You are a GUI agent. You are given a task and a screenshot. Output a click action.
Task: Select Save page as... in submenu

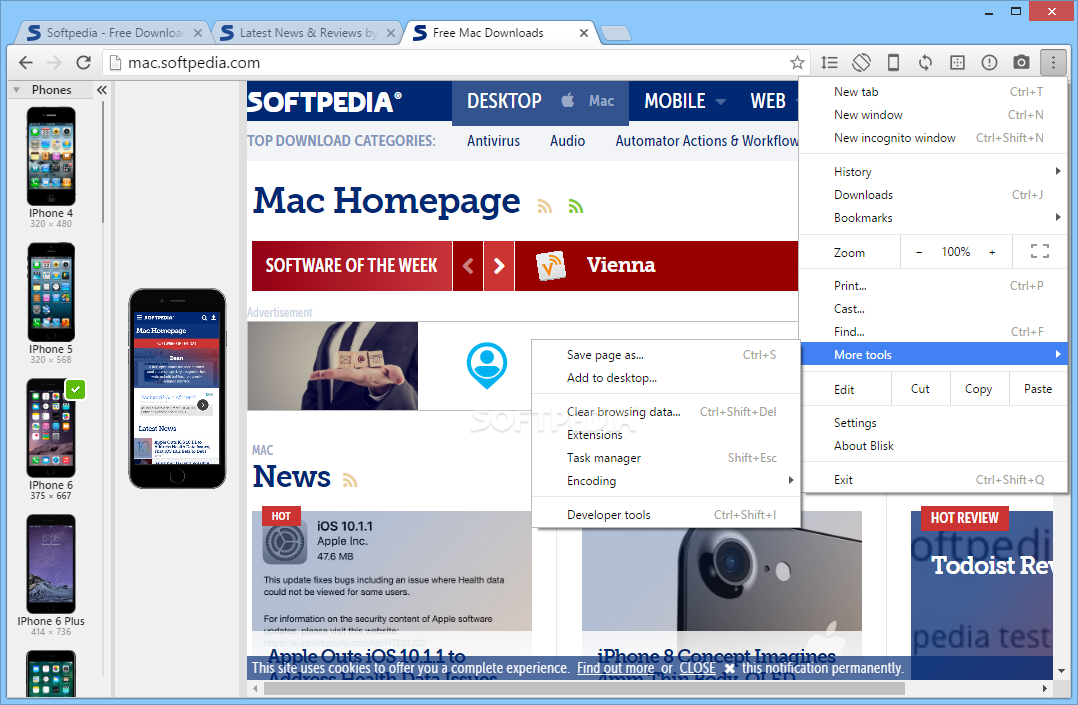666,355
